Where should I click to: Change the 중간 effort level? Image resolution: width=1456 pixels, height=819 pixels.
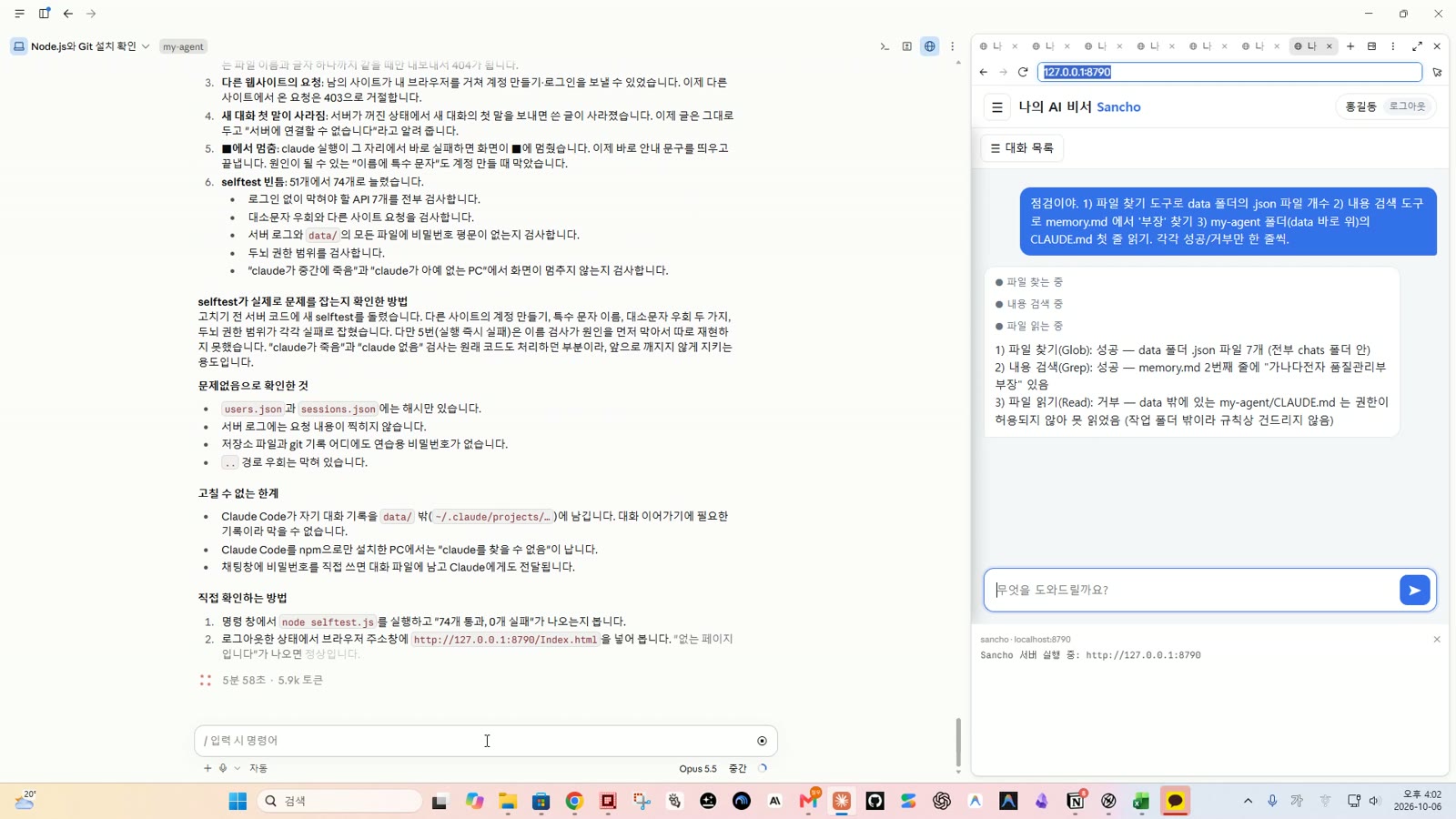point(738,768)
